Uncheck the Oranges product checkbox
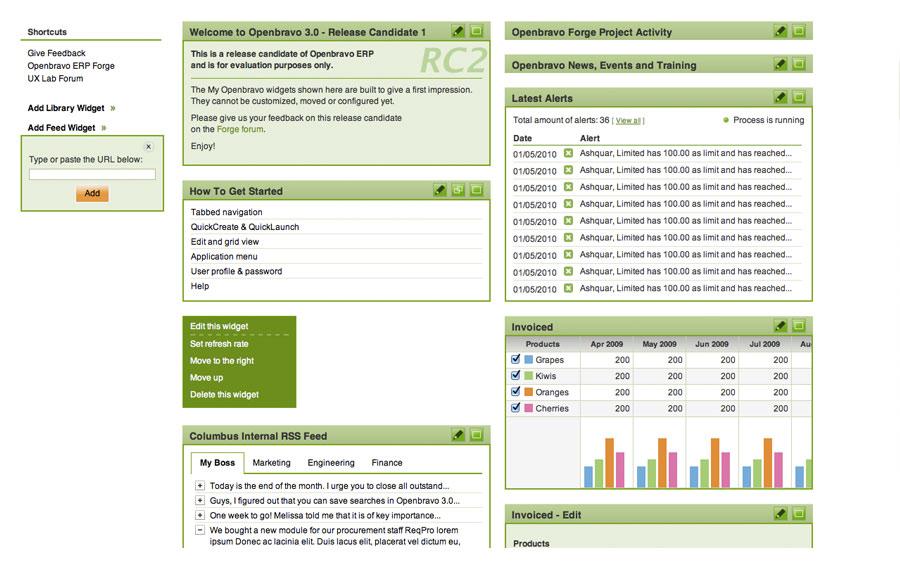Image resolution: width=900 pixels, height=570 pixels. coord(515,391)
